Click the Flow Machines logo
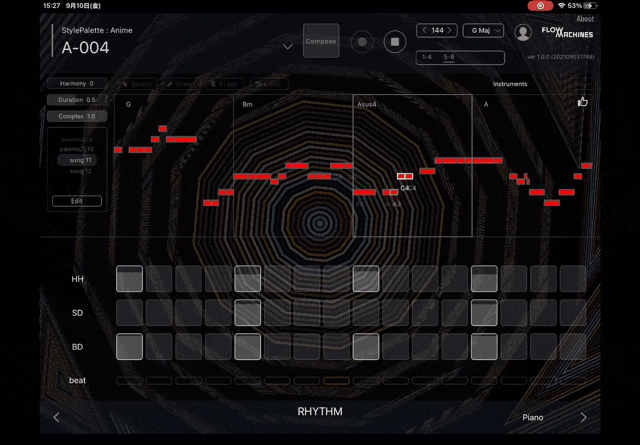 tap(567, 32)
